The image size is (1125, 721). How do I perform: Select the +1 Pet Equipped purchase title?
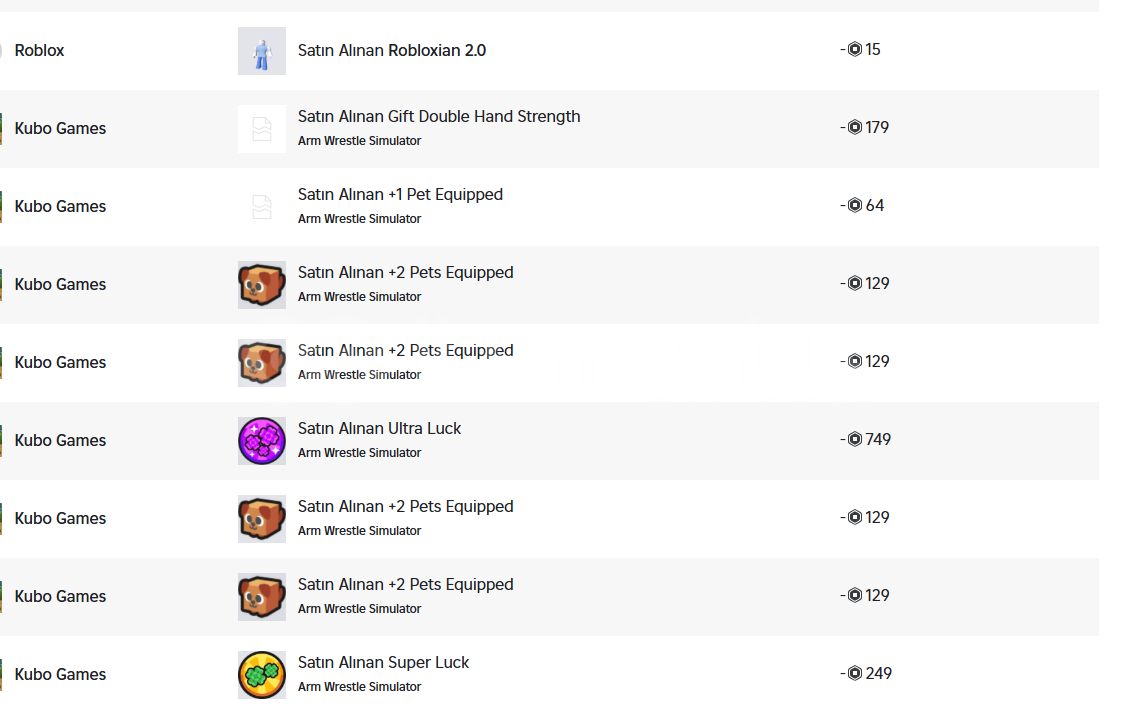click(400, 195)
